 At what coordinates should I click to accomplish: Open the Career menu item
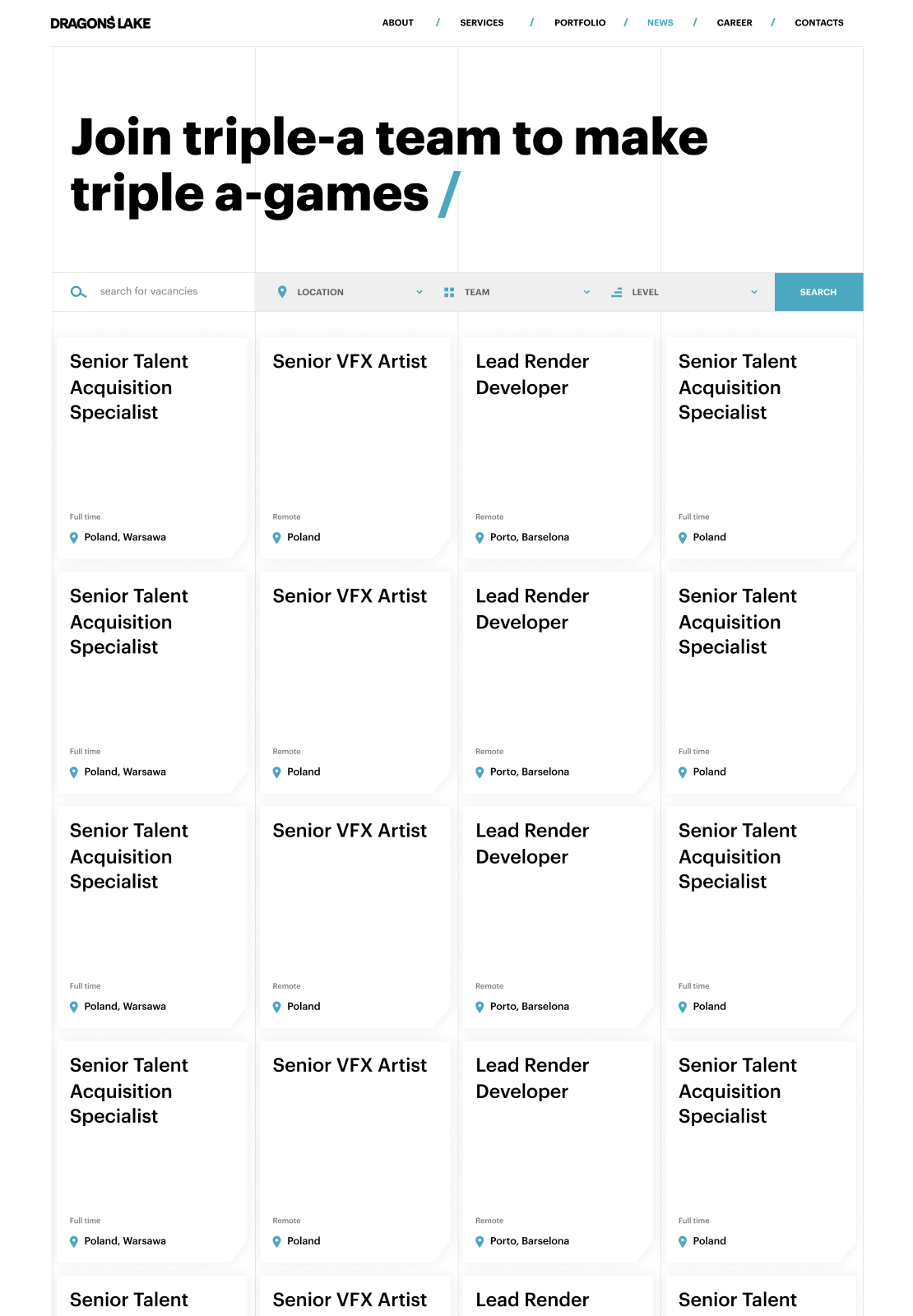(735, 23)
